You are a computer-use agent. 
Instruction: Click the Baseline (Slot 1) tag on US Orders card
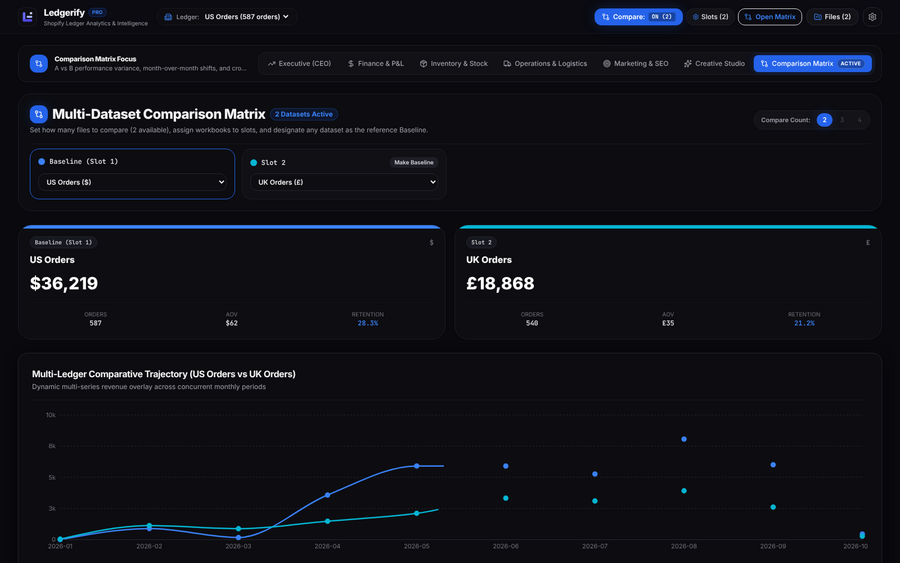63,242
